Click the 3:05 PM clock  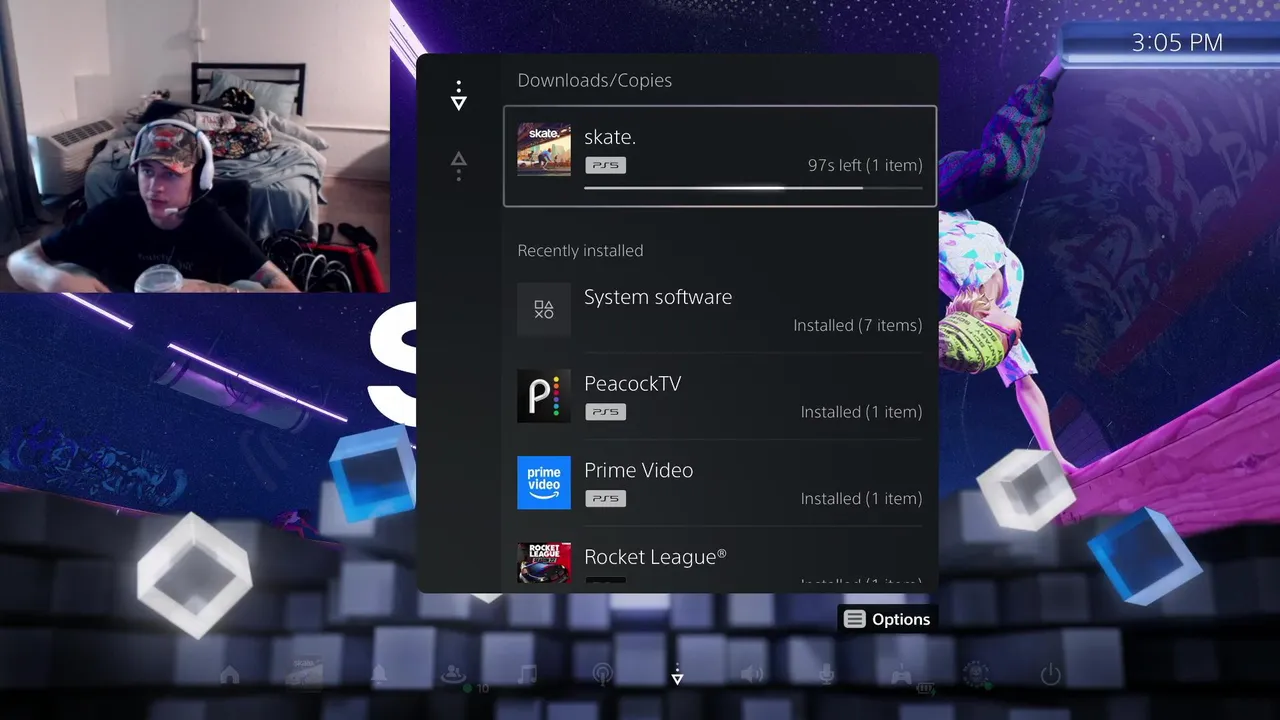pyautogui.click(x=1177, y=42)
